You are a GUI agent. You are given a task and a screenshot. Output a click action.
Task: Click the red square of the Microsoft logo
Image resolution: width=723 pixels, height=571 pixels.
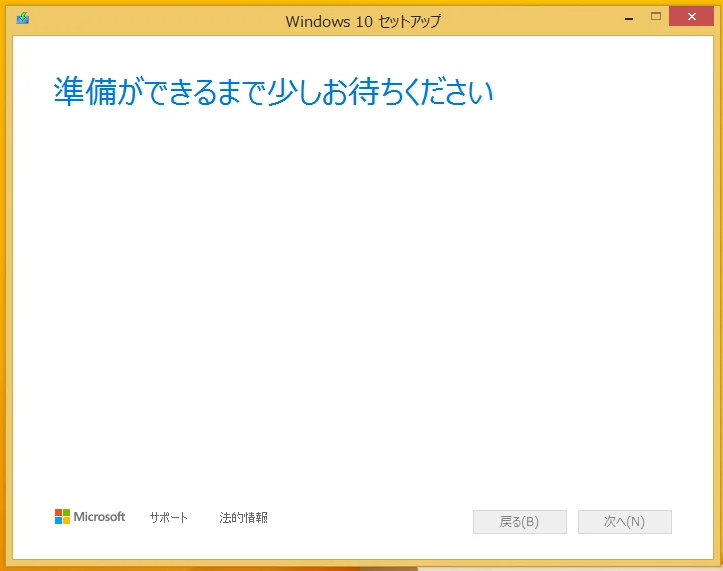tap(58, 512)
